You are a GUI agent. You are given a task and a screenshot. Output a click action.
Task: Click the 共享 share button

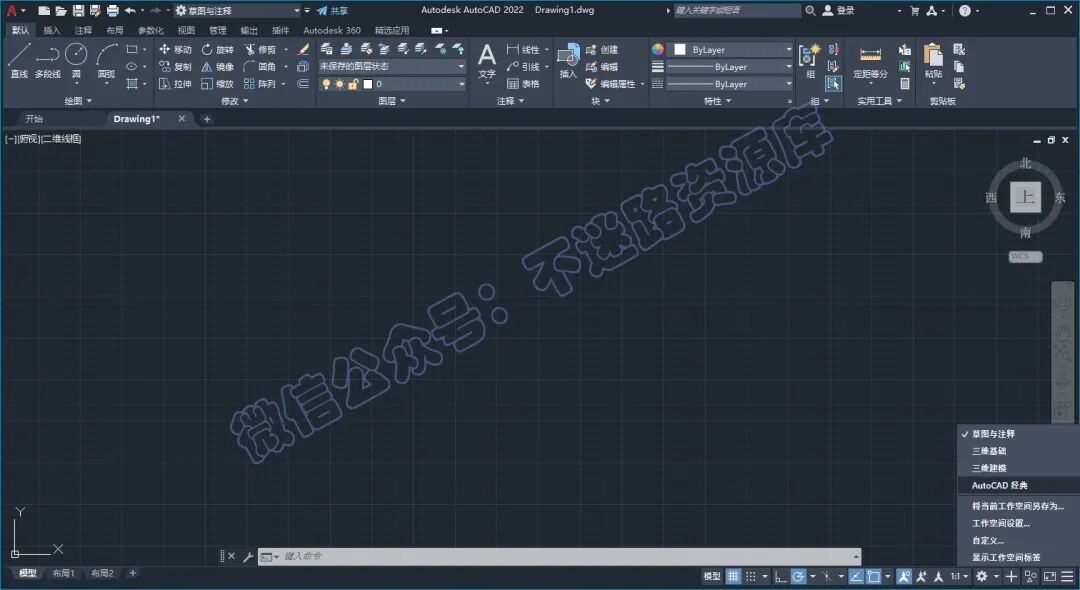click(333, 10)
